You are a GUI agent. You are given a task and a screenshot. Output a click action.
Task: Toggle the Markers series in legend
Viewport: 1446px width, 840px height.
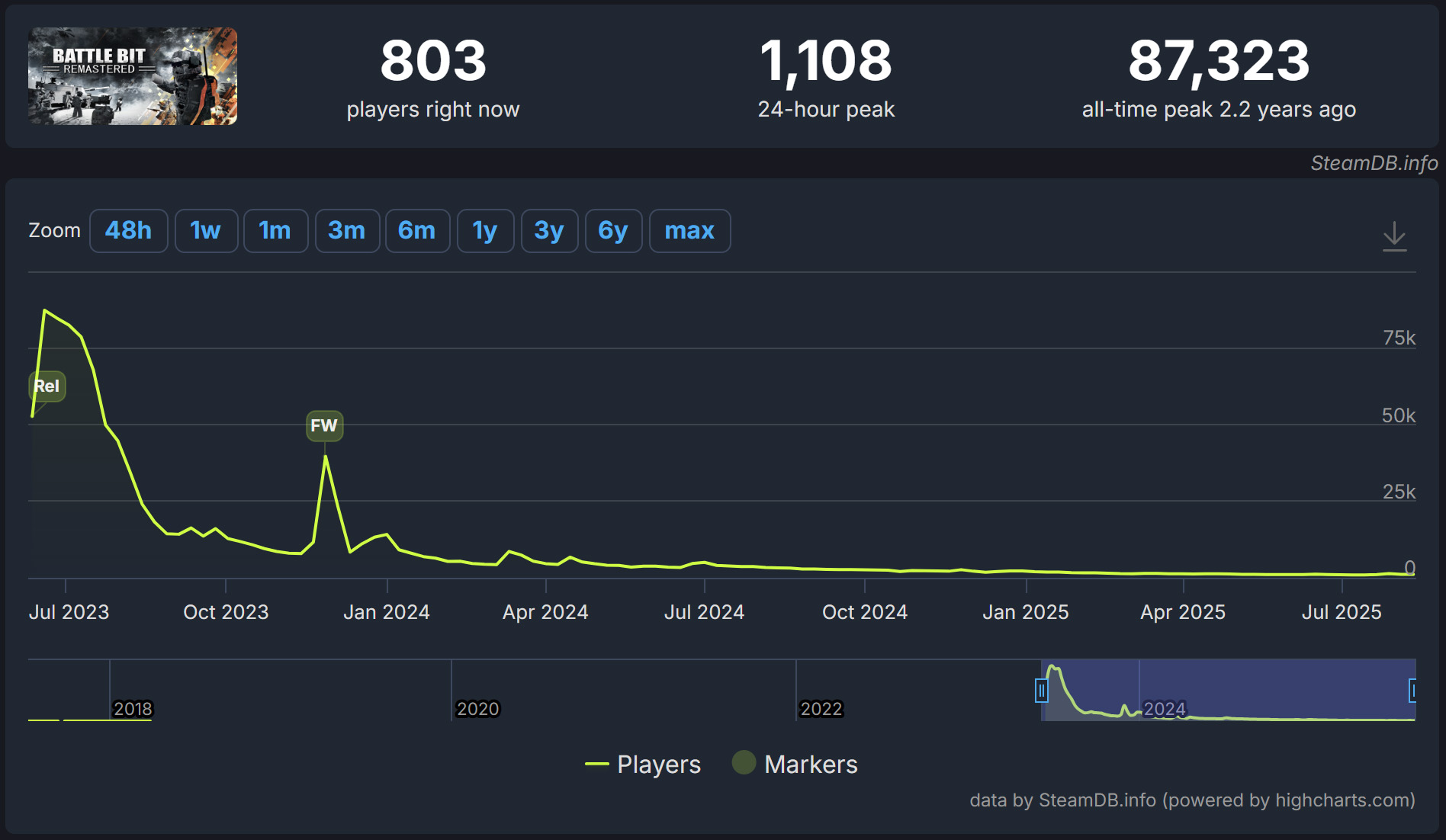click(x=795, y=764)
